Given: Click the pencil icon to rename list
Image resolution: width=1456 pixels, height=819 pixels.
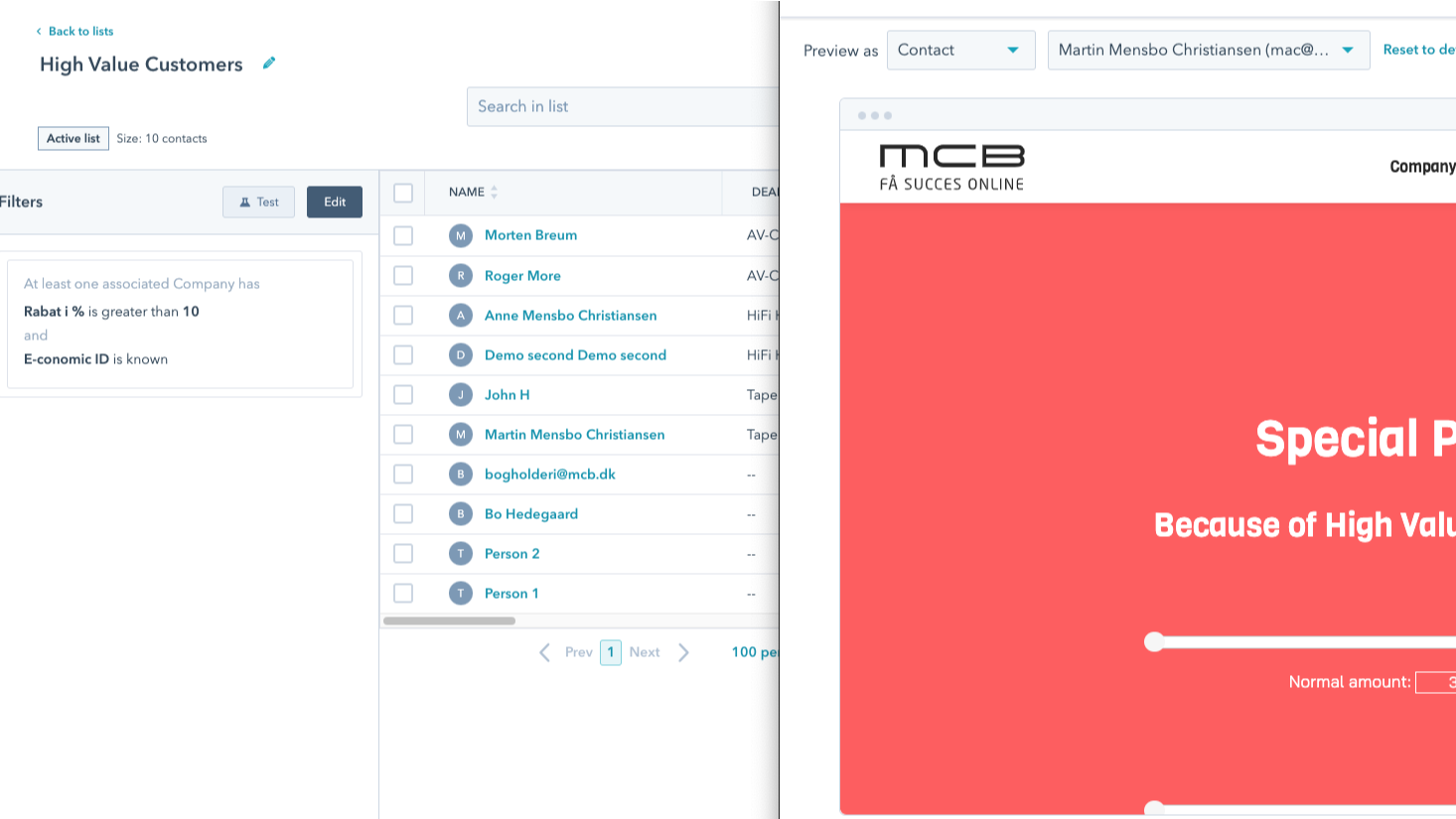Looking at the screenshot, I should [268, 64].
